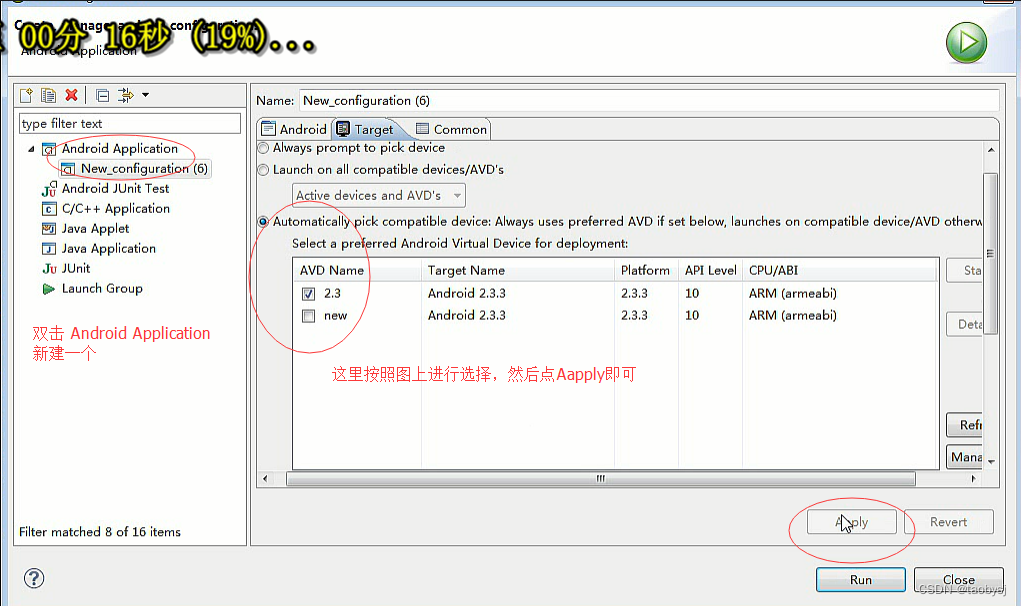Click the vertical scrollbar down arrow
This screenshot has height=606, width=1021.
[991, 461]
